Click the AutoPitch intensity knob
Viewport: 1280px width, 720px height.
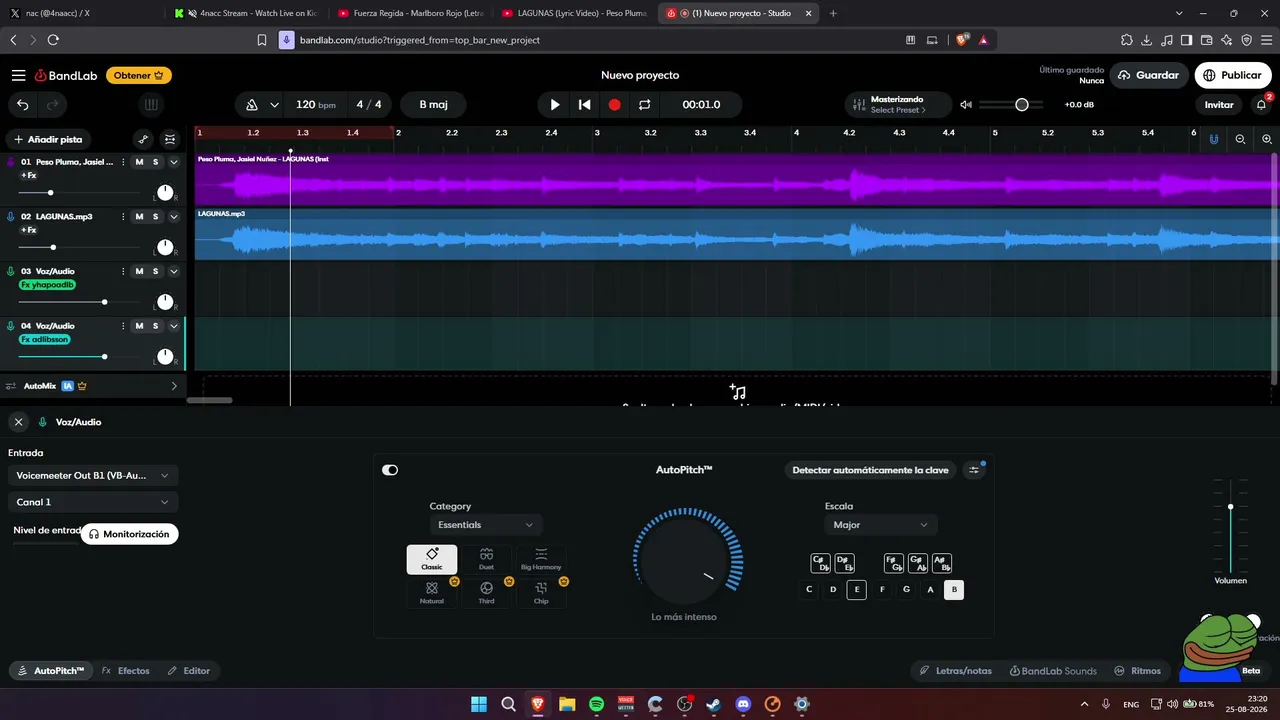(684, 560)
